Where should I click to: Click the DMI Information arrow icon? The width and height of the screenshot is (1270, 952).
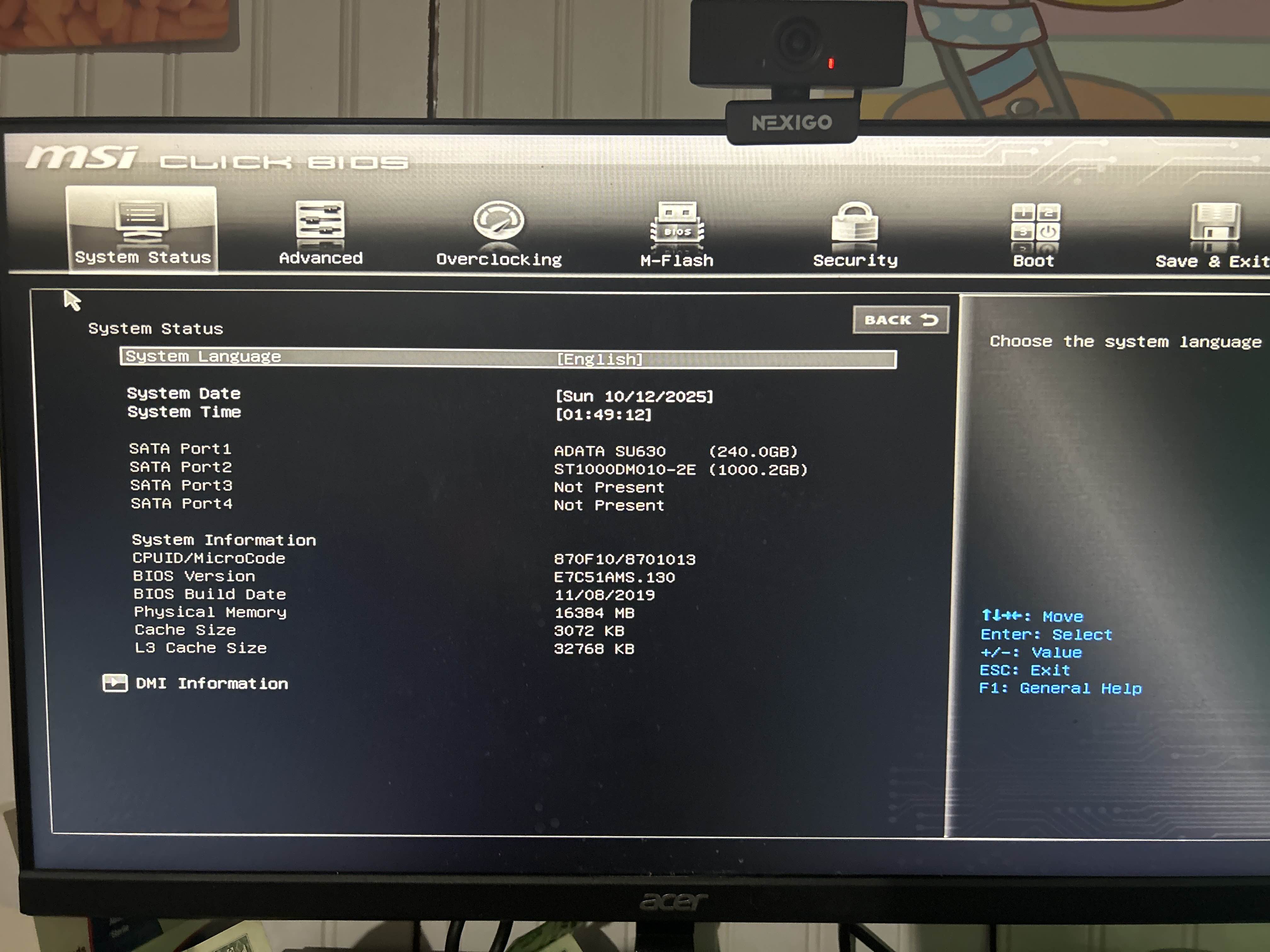pos(115,683)
